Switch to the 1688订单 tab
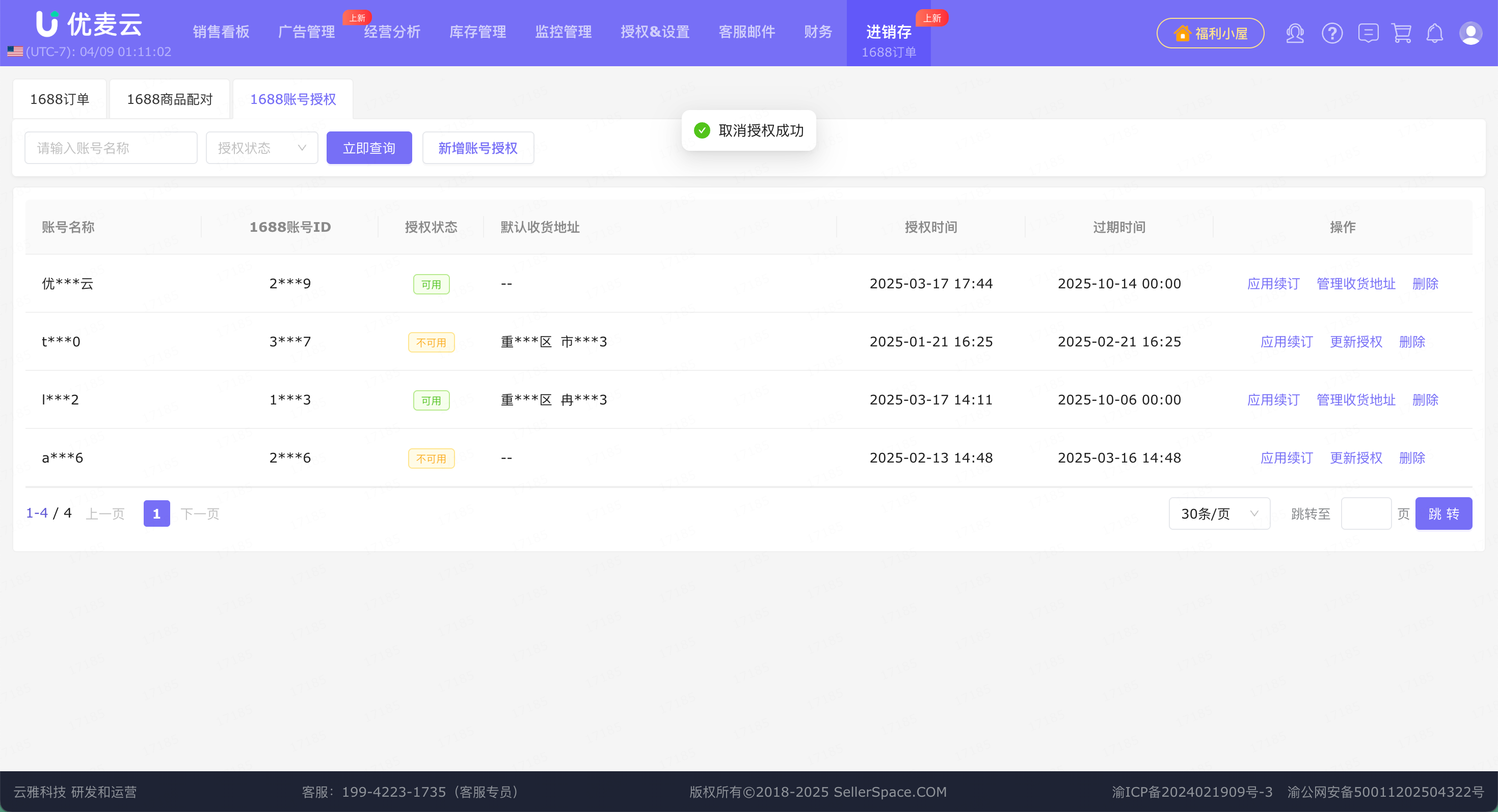 coord(59,99)
